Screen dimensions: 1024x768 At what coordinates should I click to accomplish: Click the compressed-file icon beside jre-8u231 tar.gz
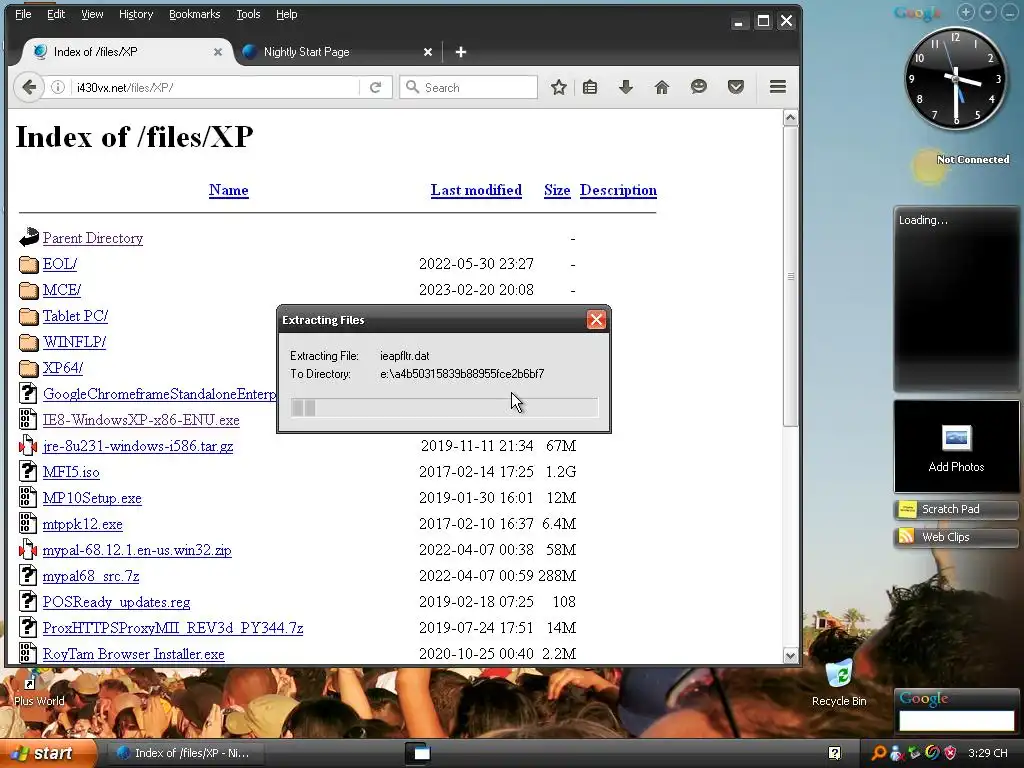[28, 446]
